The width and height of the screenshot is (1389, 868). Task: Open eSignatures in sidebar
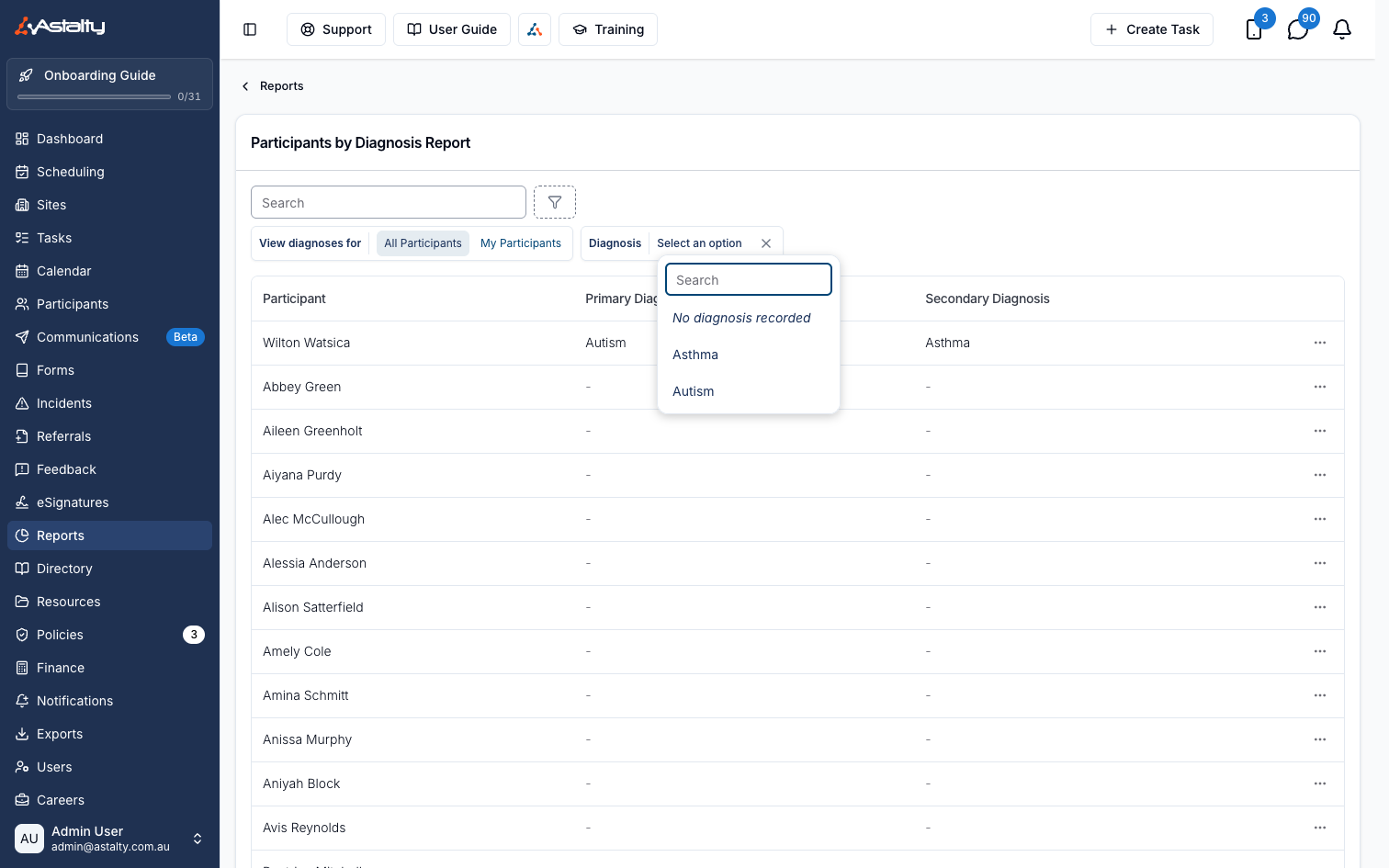point(109,502)
